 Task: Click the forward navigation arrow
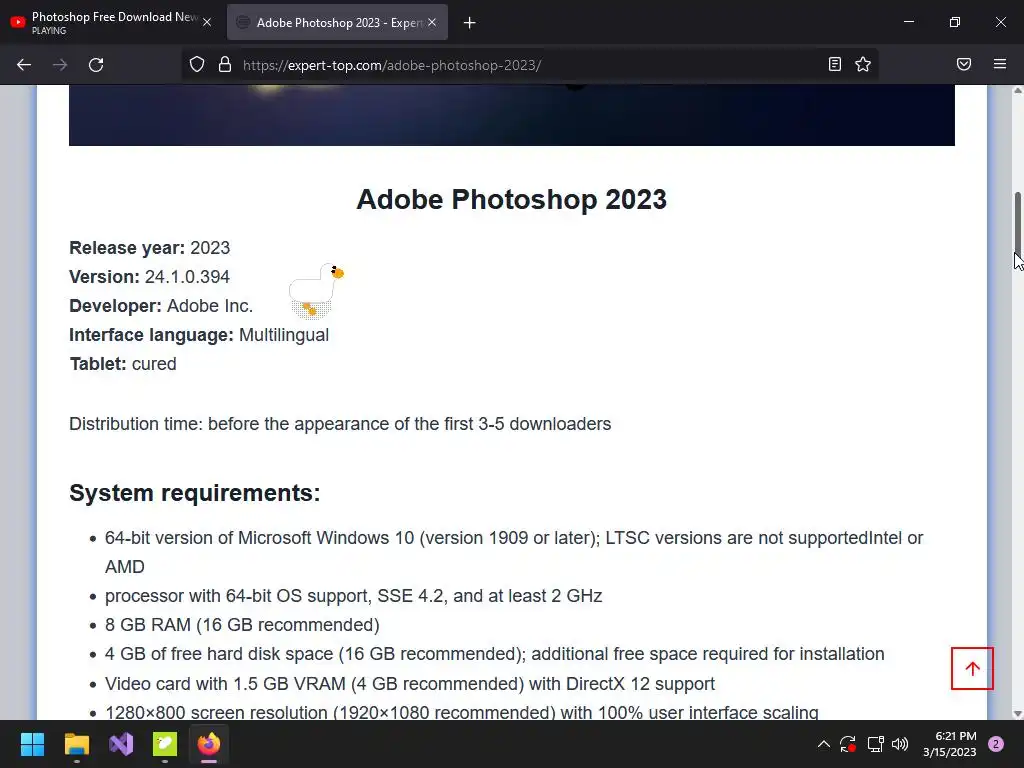60,65
